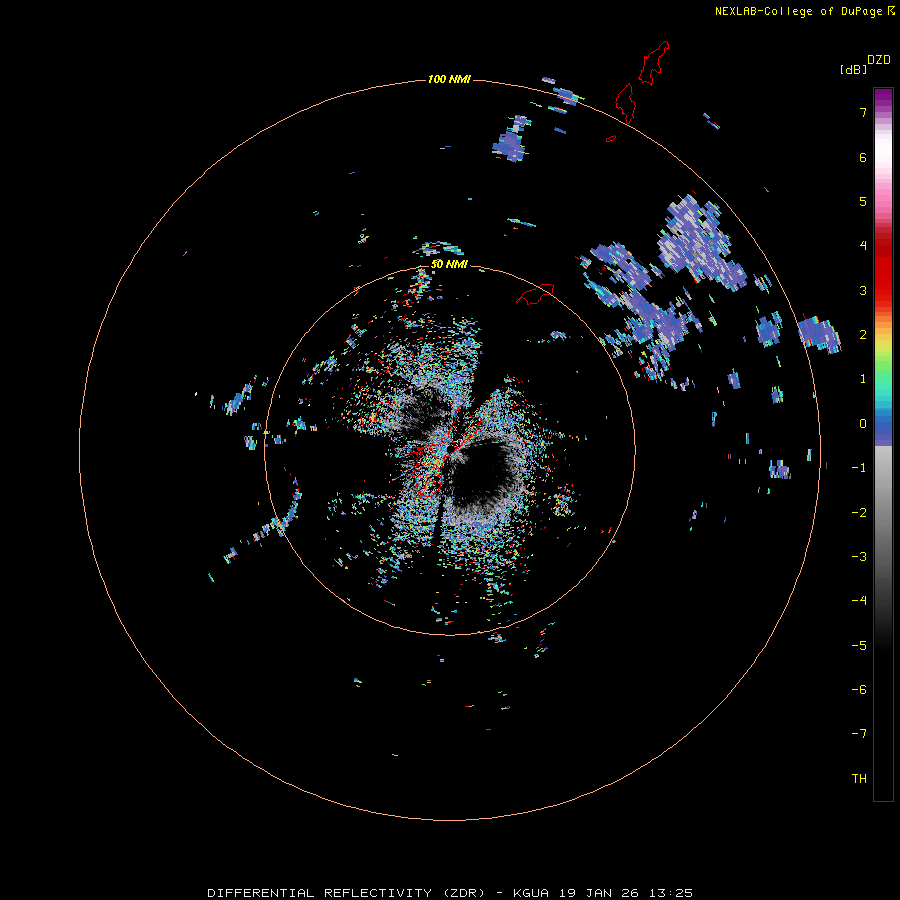Screen dimensions: 900x900
Task: Click the 1 value on color scale
Action: coord(863,379)
